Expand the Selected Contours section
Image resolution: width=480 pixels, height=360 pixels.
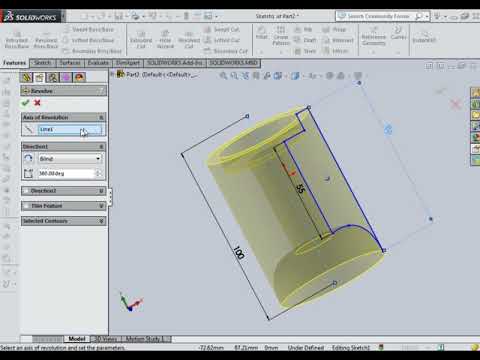(101, 221)
